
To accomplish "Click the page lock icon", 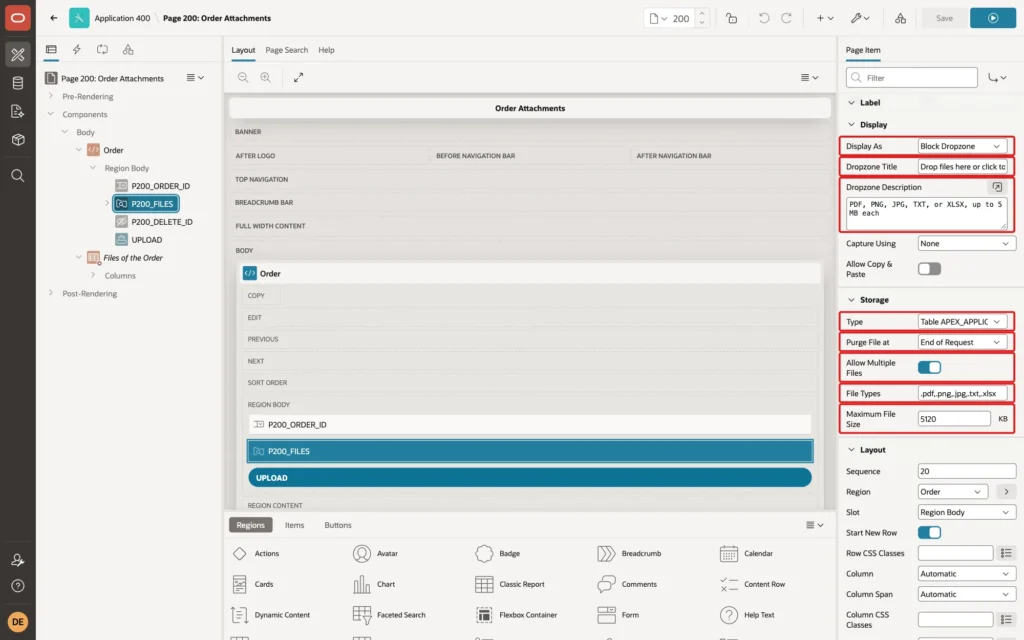I will click(731, 18).
